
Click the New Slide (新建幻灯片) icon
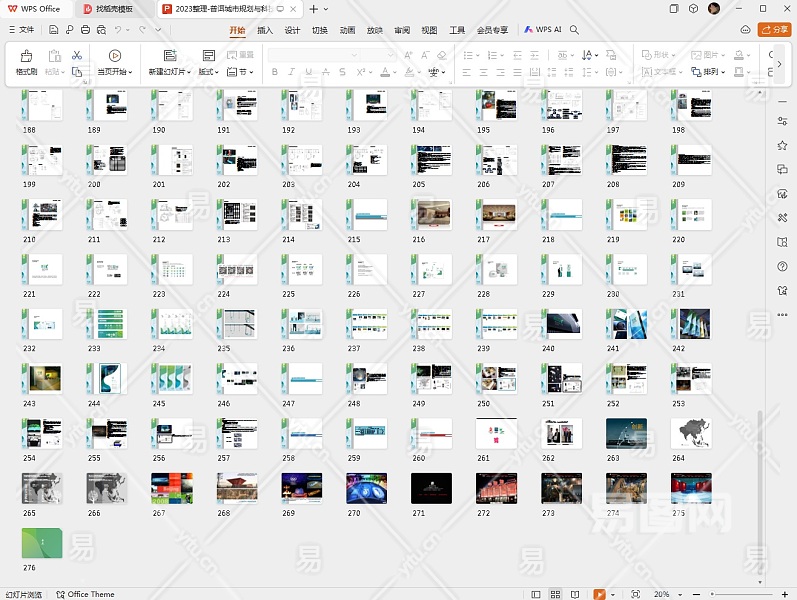pos(169,56)
